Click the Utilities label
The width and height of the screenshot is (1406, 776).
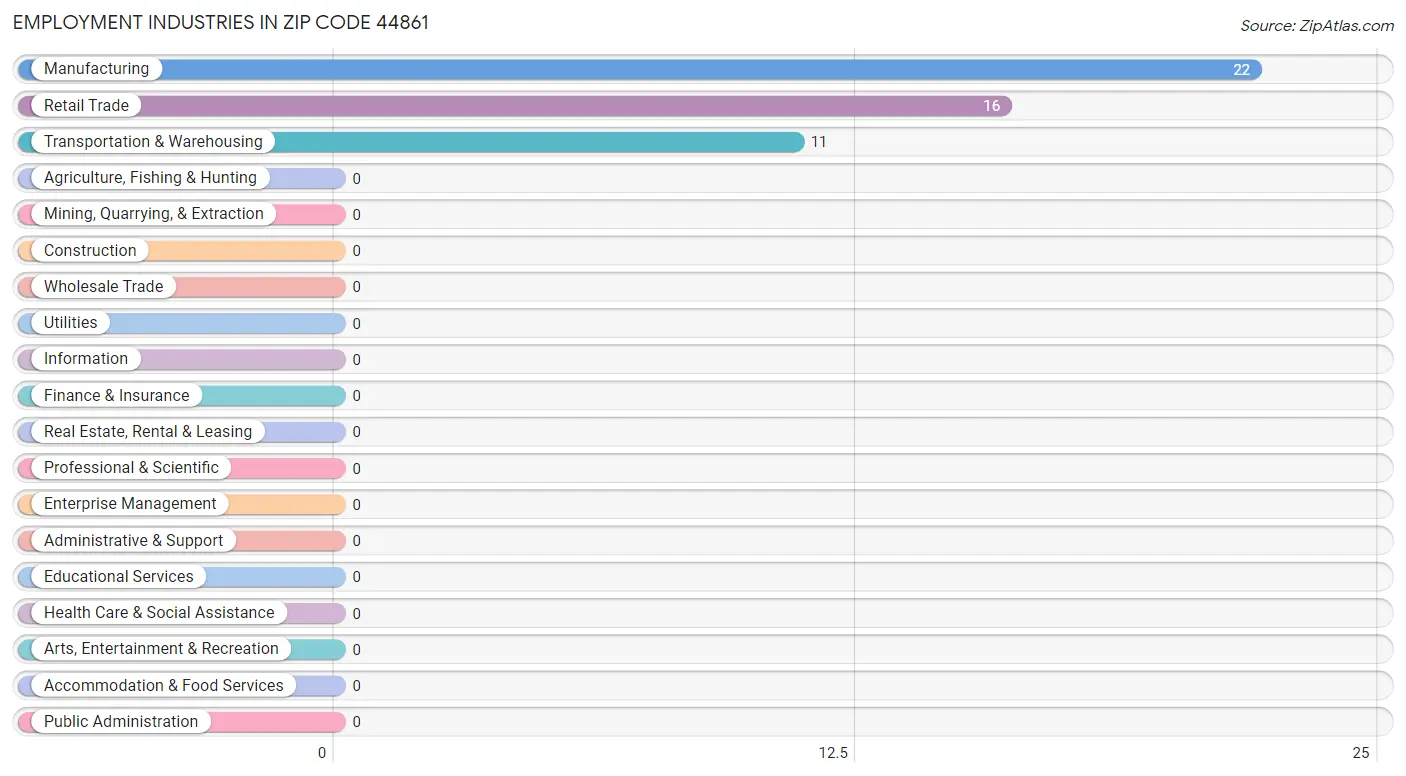pos(71,323)
